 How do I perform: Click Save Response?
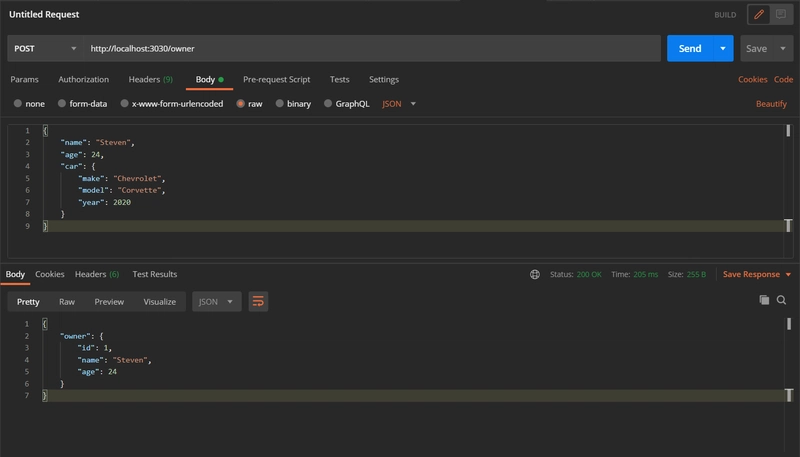click(751, 274)
